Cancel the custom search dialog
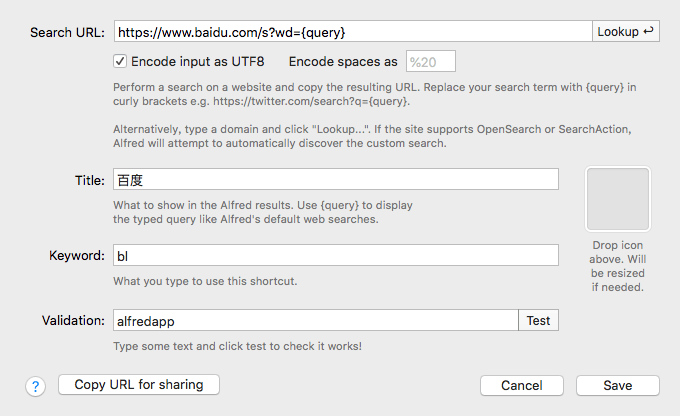This screenshot has width=680, height=416. pyautogui.click(x=522, y=386)
